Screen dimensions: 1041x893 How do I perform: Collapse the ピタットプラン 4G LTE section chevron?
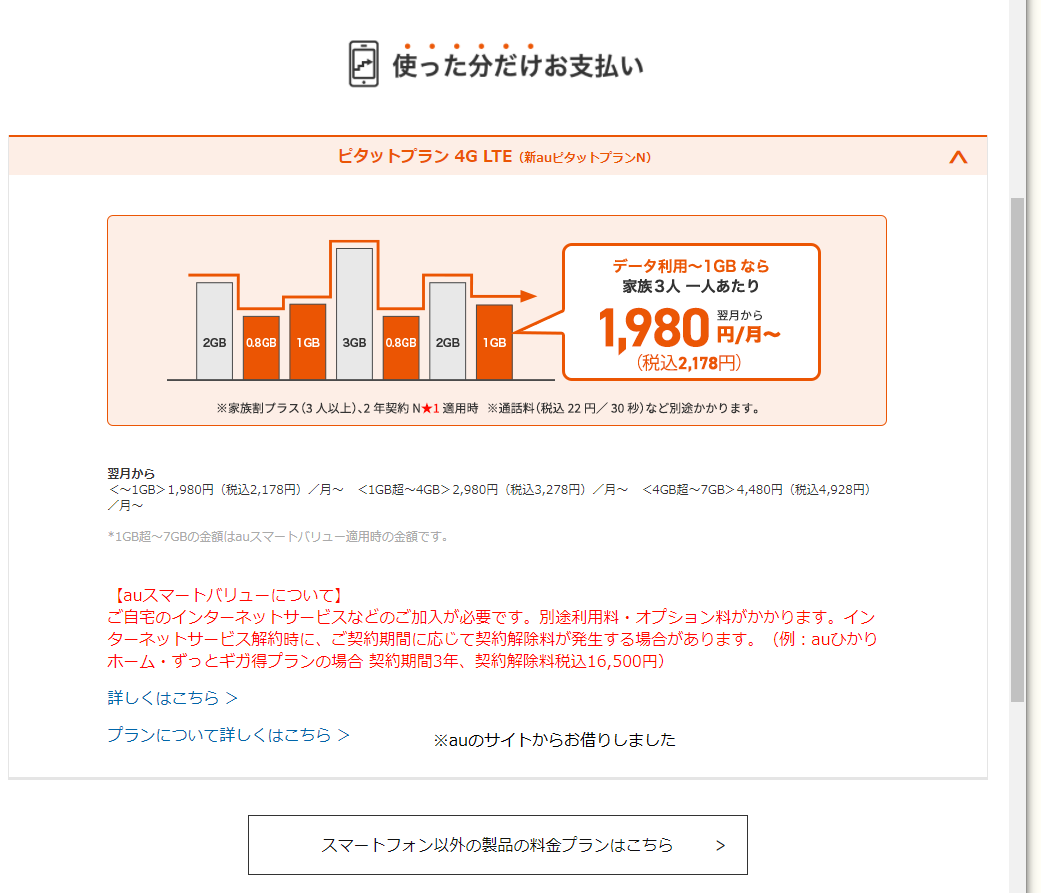click(x=957, y=157)
